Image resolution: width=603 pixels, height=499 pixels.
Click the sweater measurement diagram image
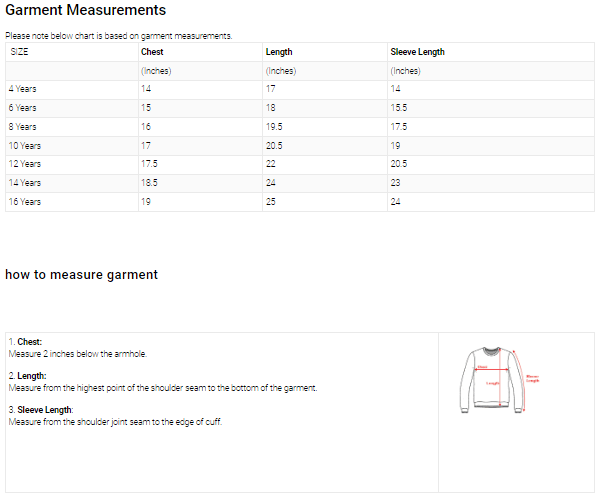coord(498,379)
